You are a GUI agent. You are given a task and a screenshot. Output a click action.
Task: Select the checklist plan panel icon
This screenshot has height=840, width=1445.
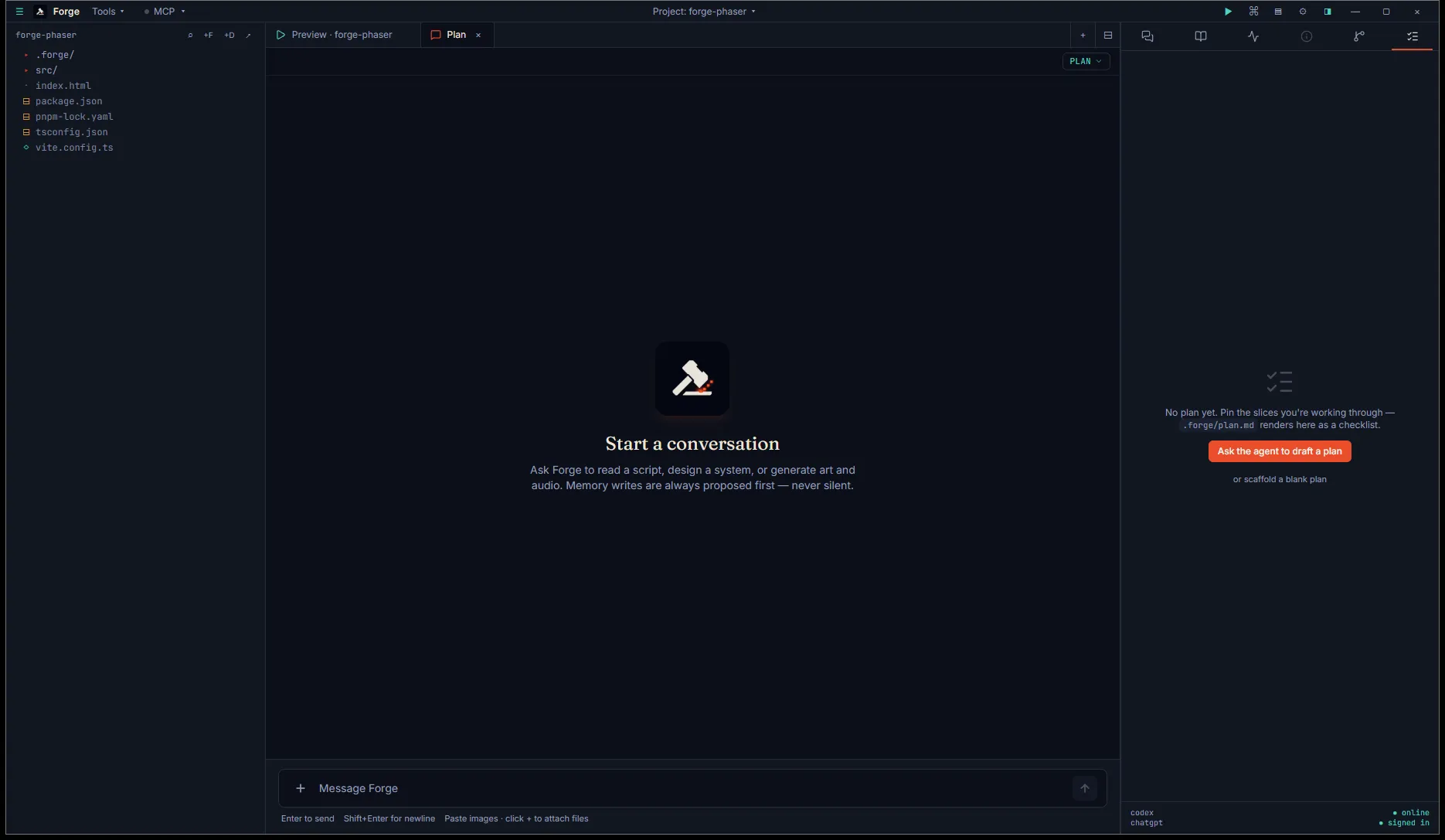click(1413, 36)
